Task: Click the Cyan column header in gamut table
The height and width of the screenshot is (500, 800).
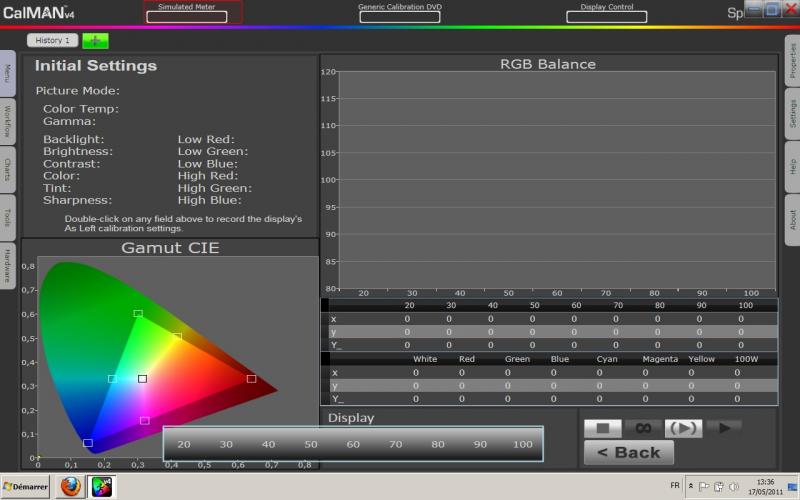Action: (607, 359)
